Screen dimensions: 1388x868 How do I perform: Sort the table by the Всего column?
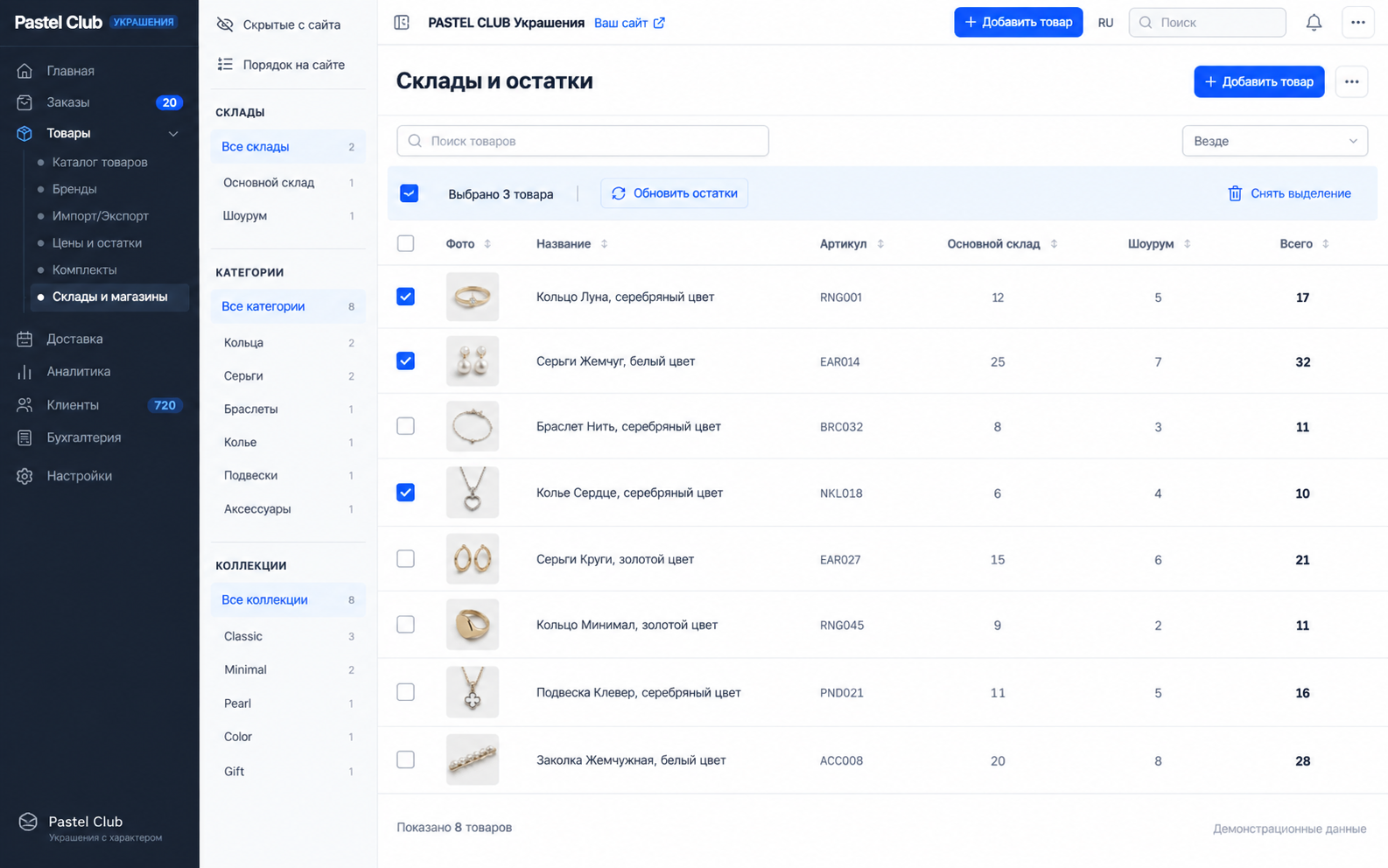click(x=1325, y=244)
